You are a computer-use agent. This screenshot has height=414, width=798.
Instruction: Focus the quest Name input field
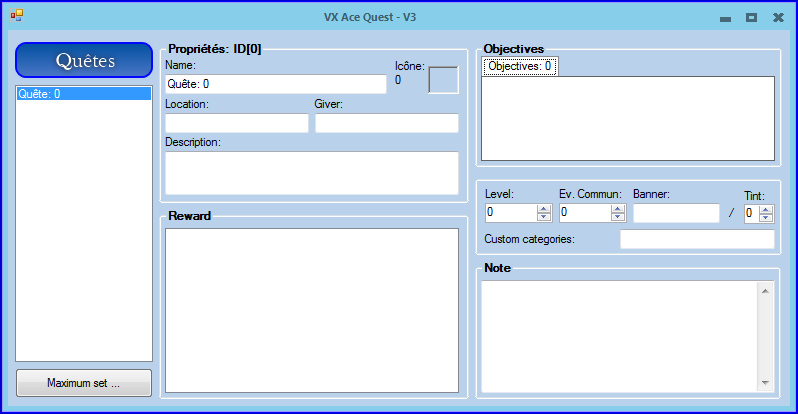275,84
